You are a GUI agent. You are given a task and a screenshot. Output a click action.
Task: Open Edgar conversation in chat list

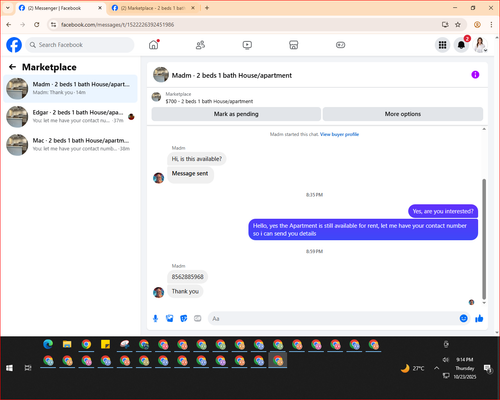pos(70,117)
